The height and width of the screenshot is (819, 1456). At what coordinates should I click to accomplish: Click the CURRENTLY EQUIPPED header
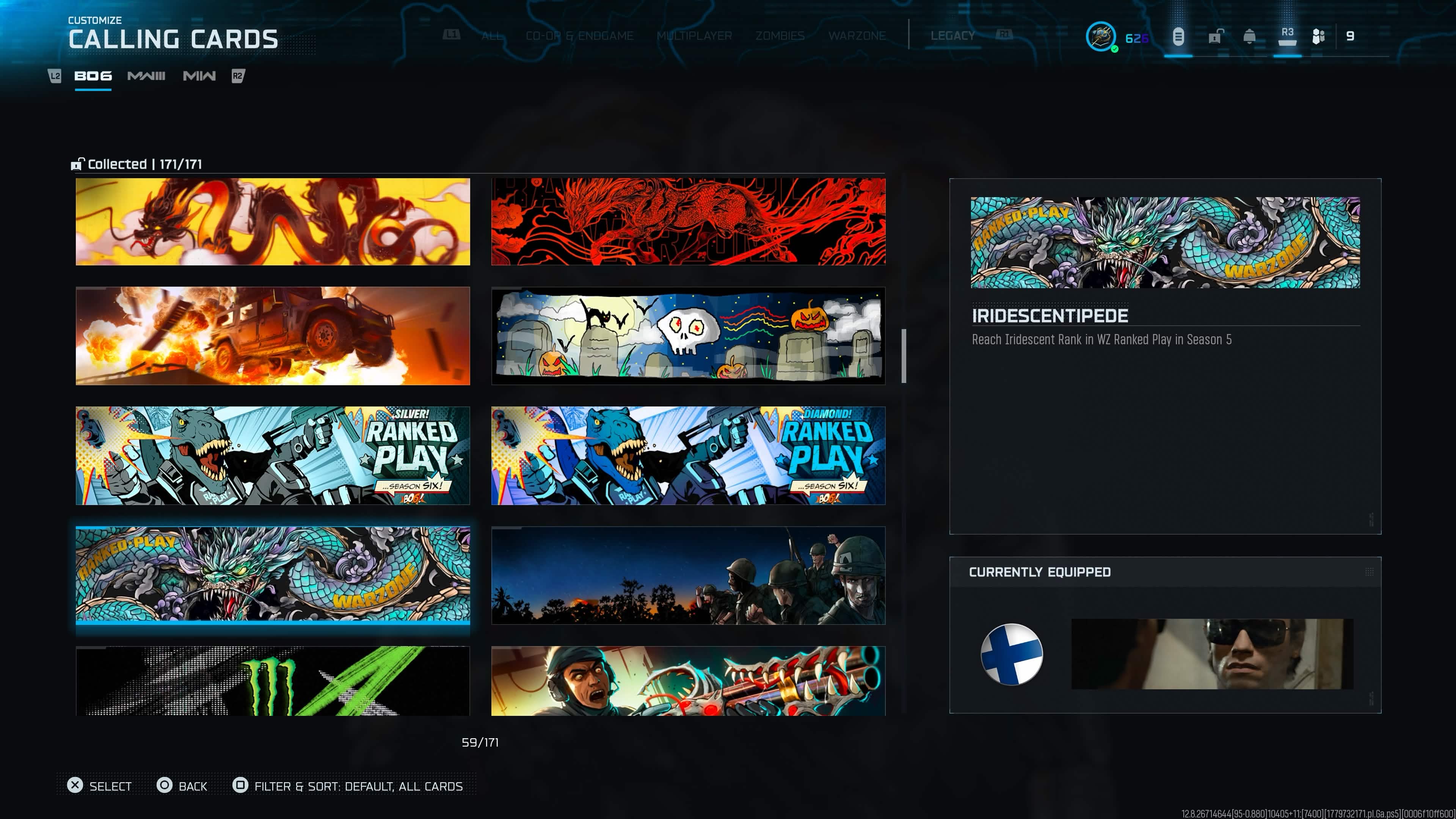coord(1040,572)
